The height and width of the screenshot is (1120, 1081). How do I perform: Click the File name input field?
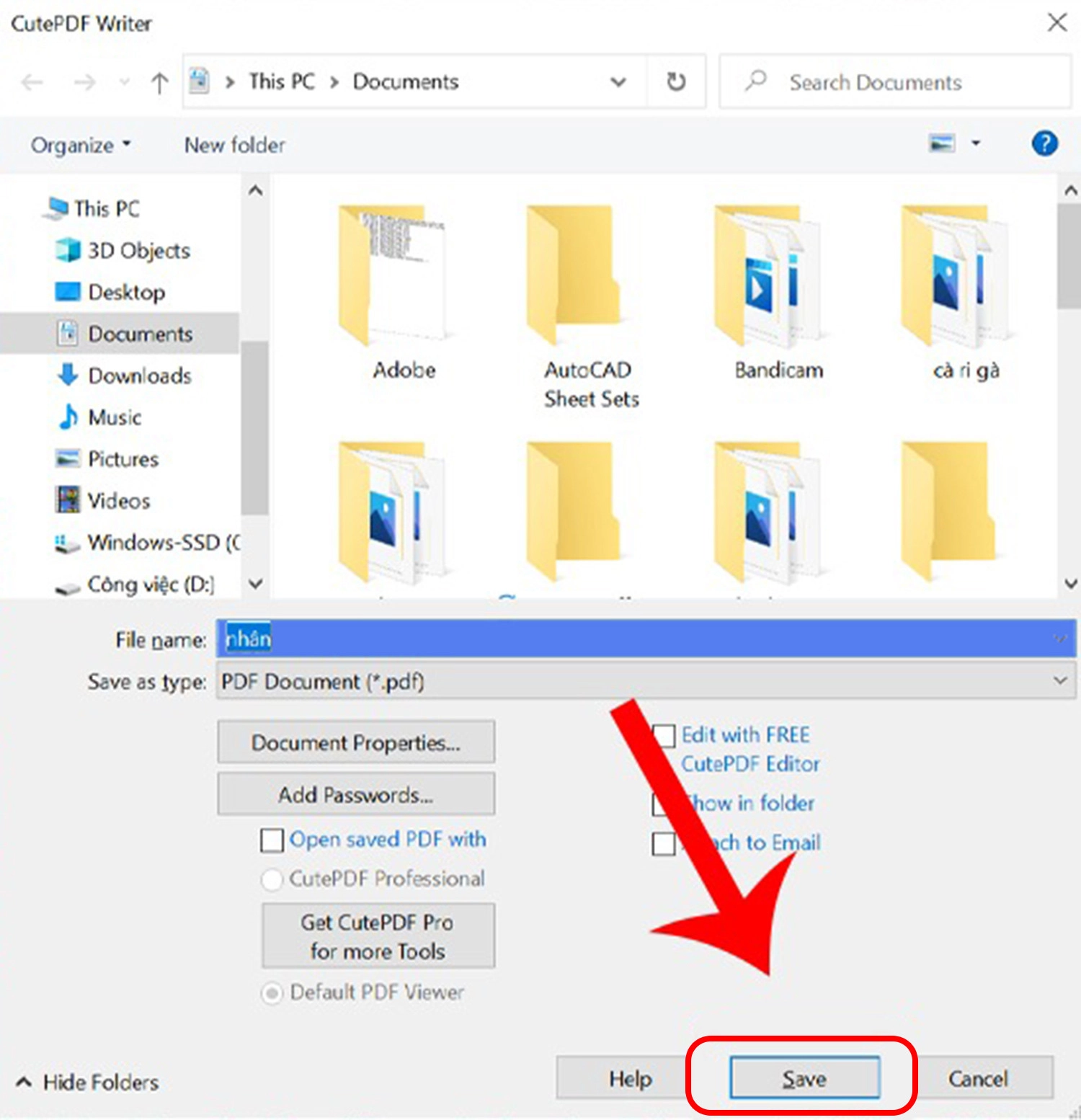tap(646, 639)
